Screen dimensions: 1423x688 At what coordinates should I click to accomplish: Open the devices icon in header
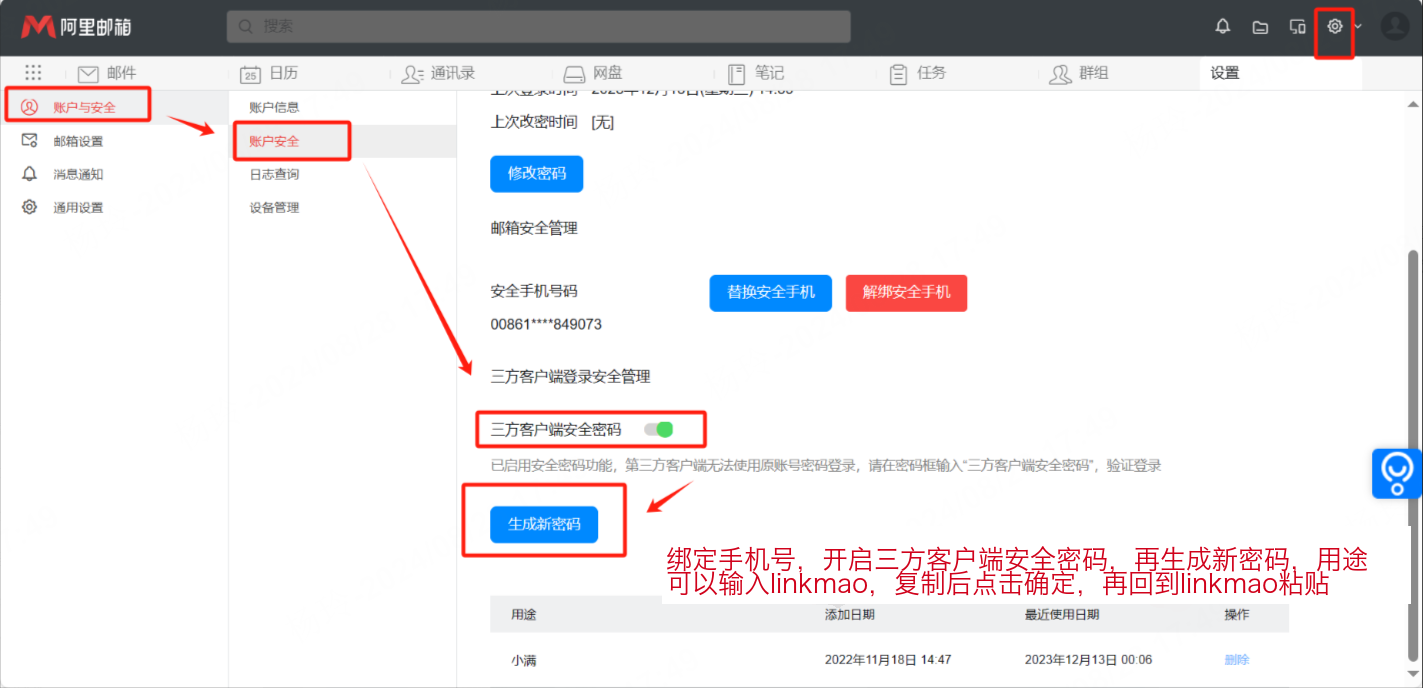tap(1297, 27)
